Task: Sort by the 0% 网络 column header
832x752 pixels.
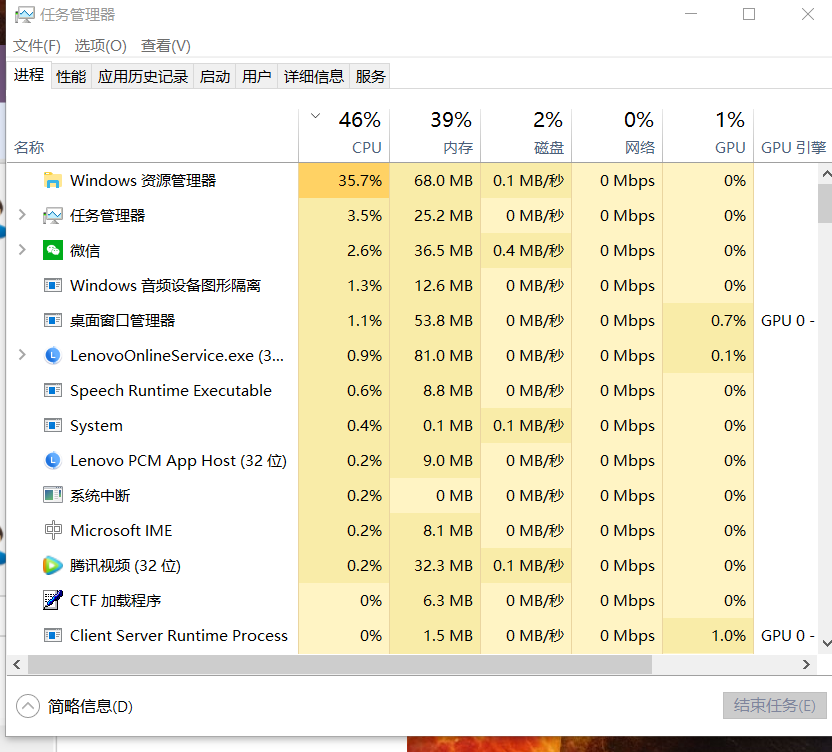Action: (x=617, y=135)
